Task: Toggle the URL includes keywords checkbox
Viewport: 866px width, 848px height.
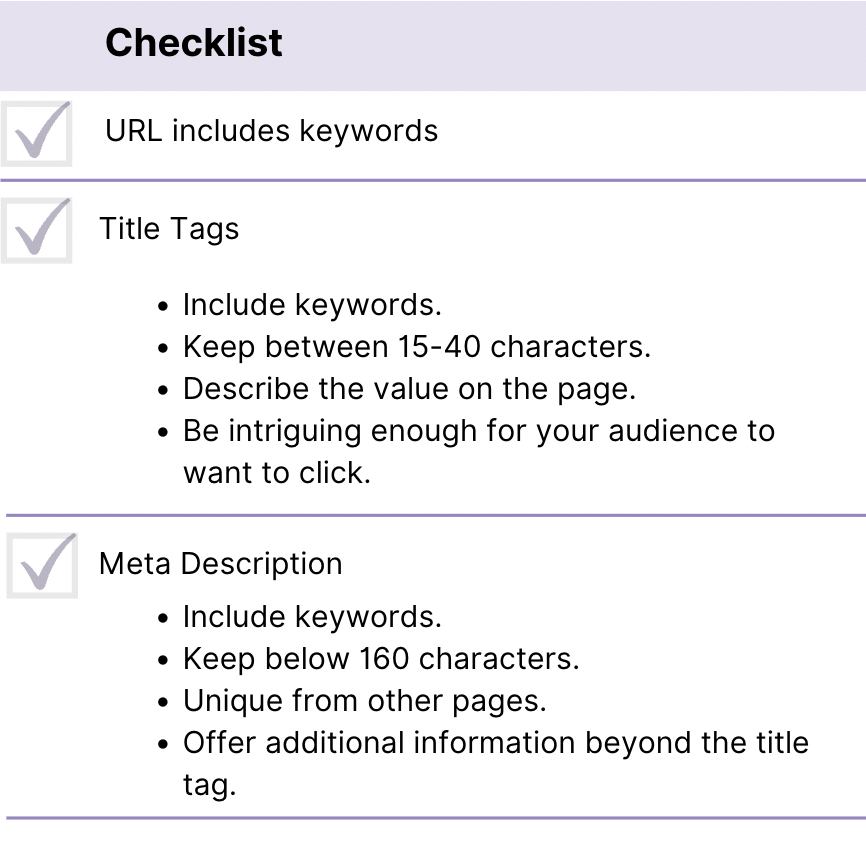Action: click(37, 132)
